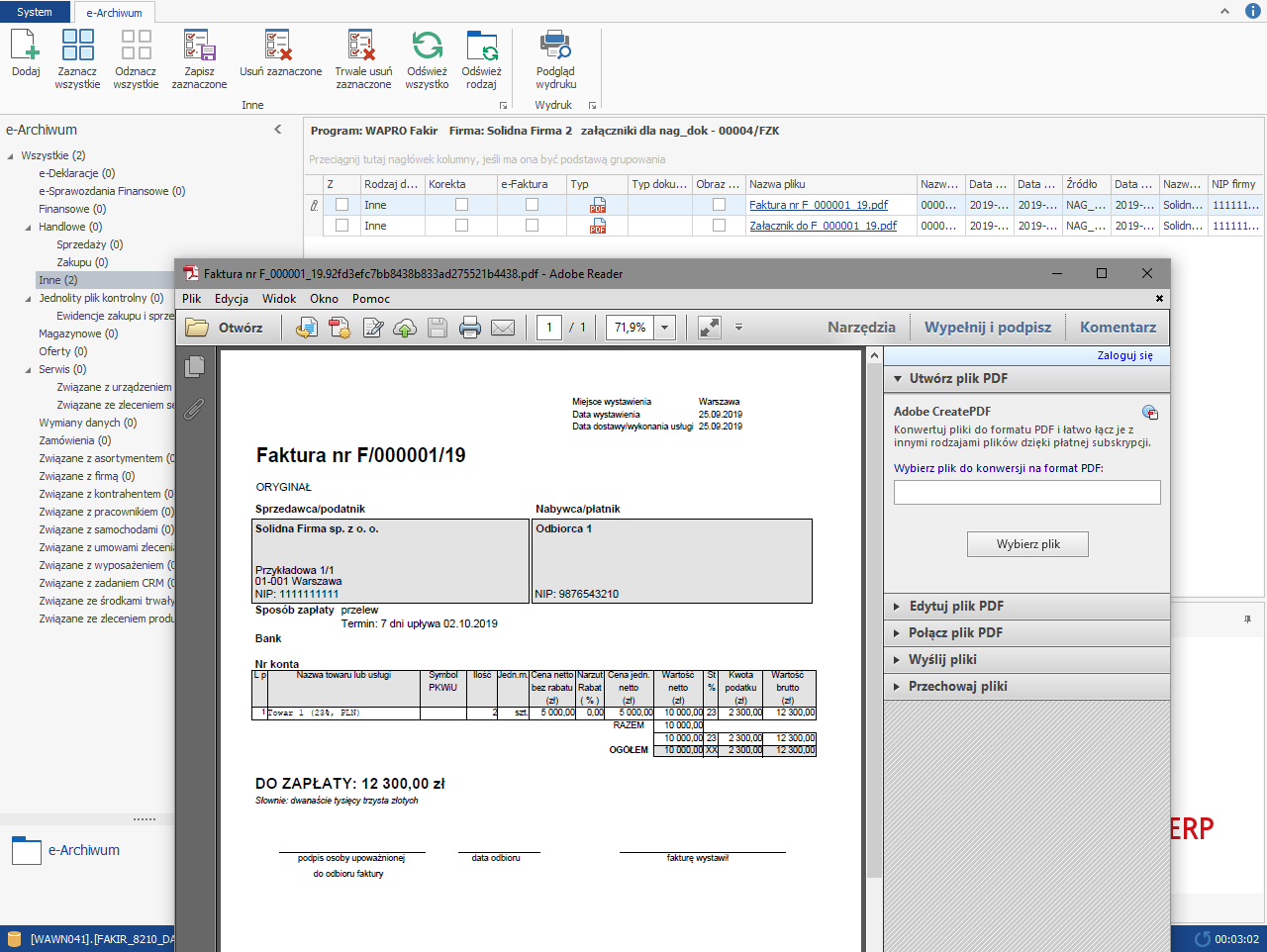
Task: Click Odznacz wszystkie ribbon icon
Action: 136,46
